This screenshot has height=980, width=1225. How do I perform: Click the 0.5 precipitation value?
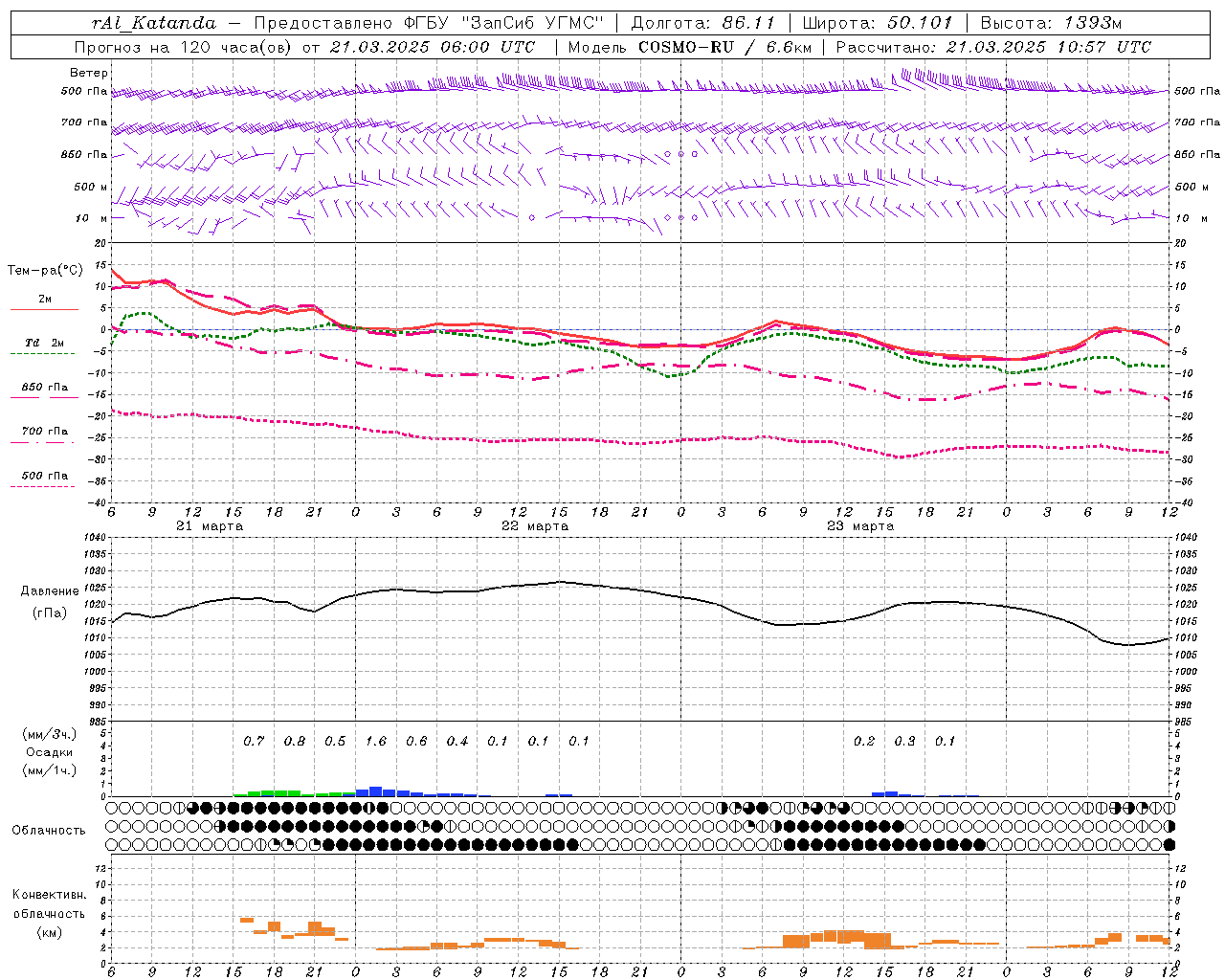(335, 741)
